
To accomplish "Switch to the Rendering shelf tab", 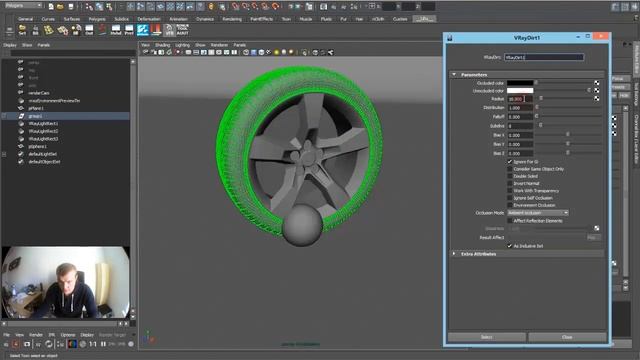I will point(232,19).
